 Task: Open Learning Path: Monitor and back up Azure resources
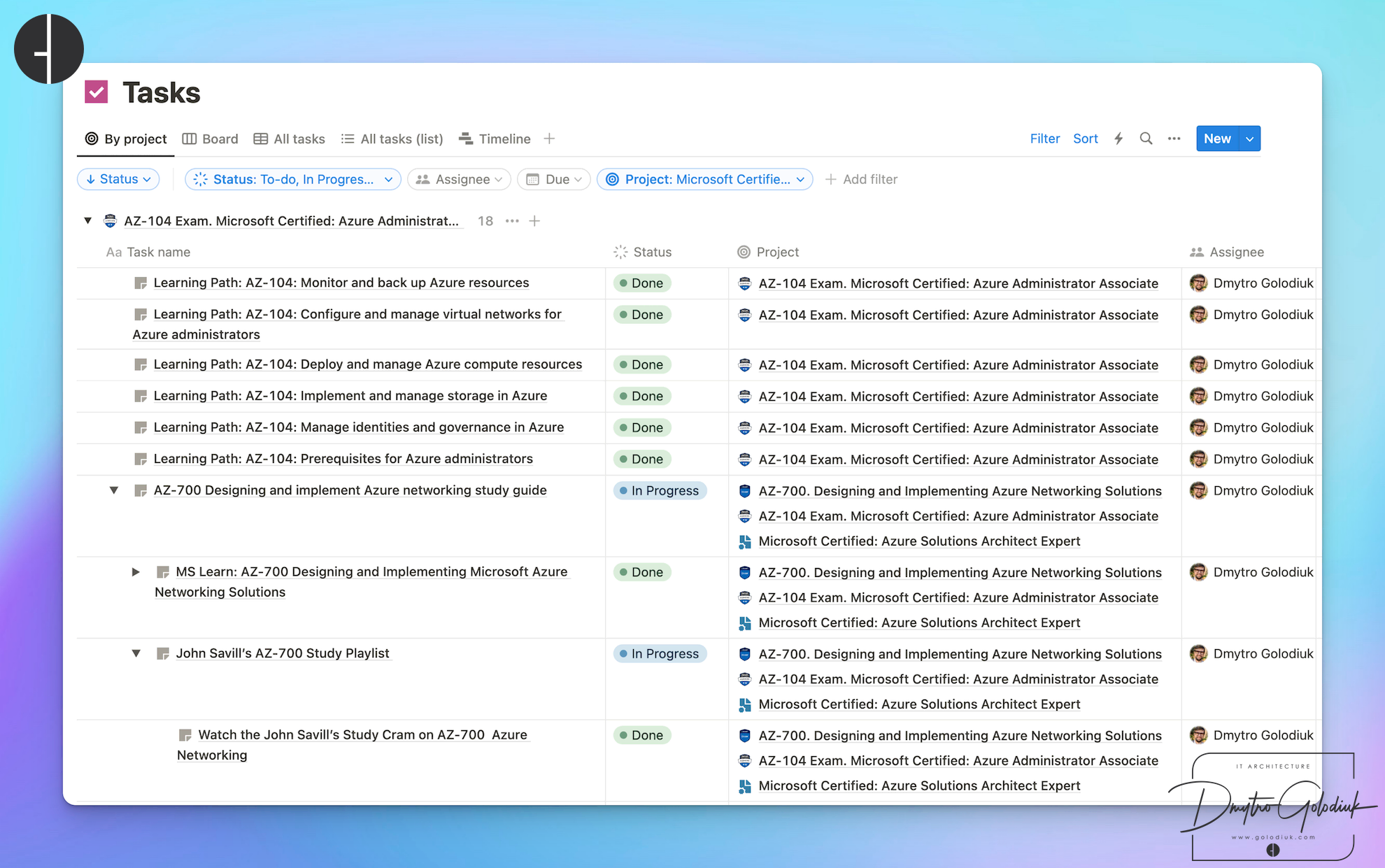341,283
